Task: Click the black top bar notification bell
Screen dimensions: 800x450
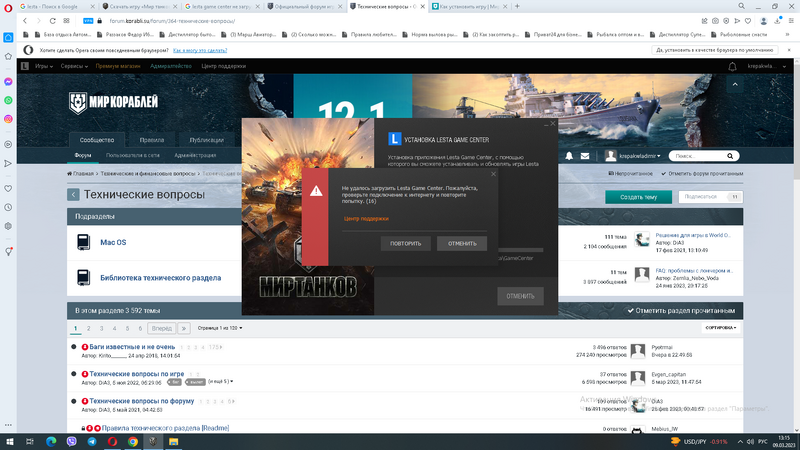Action: 732,66
